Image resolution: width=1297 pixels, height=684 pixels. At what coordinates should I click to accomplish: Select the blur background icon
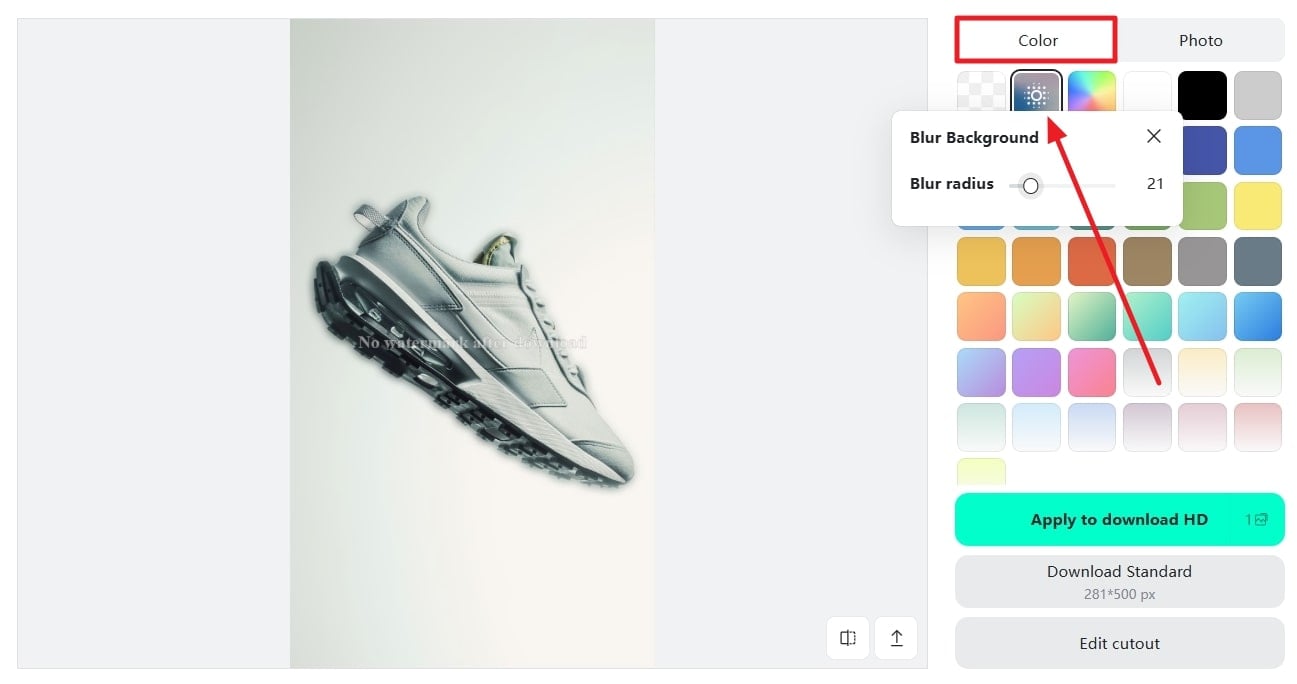click(1036, 95)
